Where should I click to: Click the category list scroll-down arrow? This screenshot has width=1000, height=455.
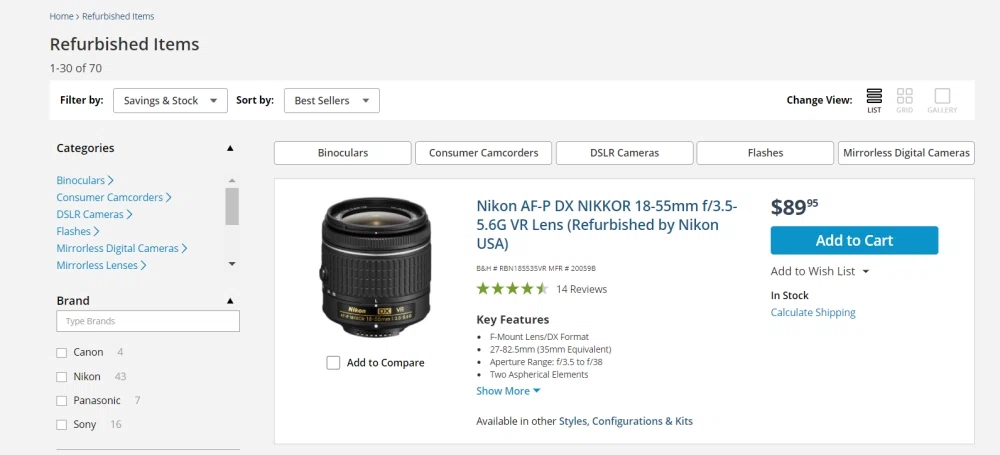tap(232, 264)
